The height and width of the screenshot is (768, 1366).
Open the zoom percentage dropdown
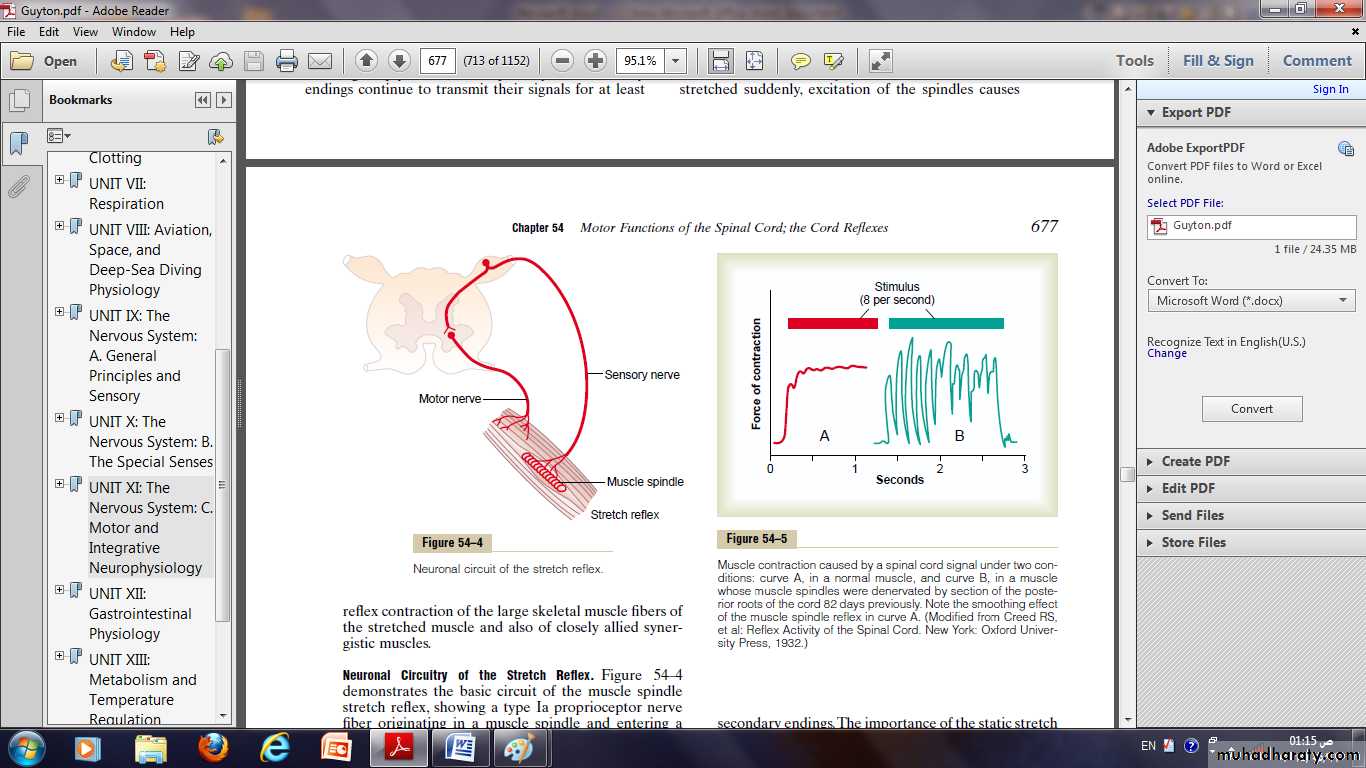[x=676, y=61]
